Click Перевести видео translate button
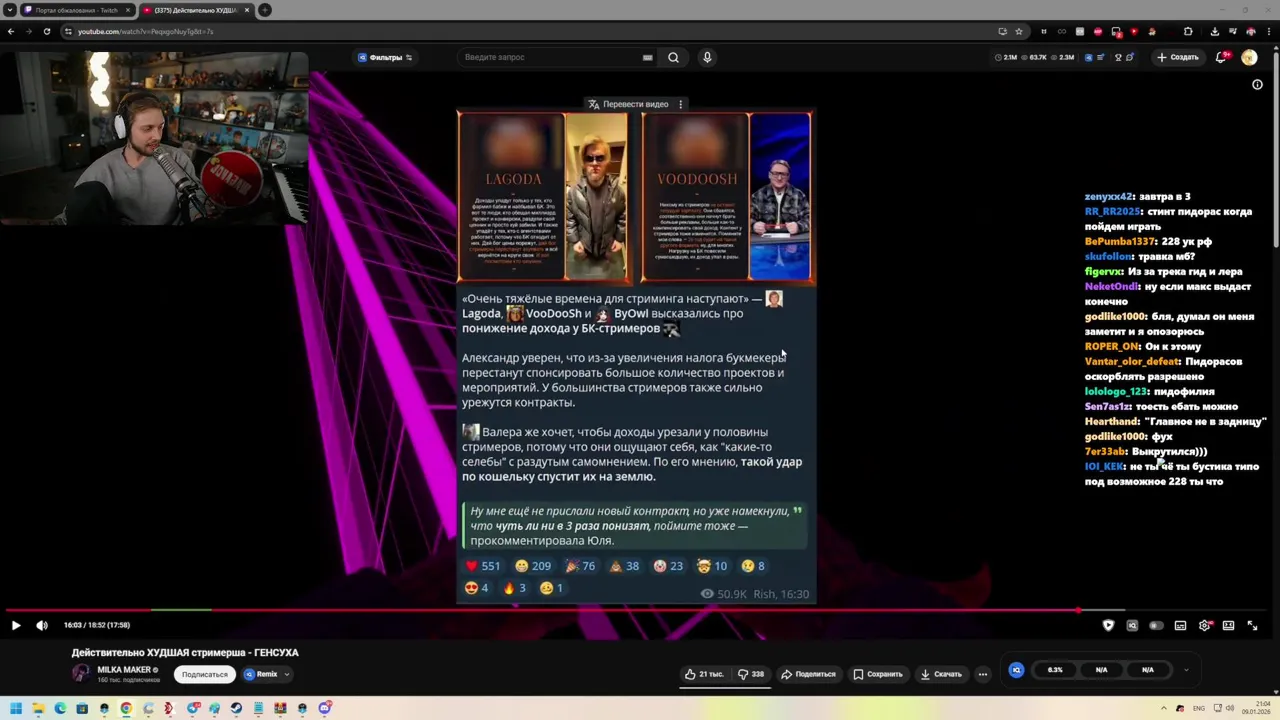Image resolution: width=1280 pixels, height=720 pixels. pyautogui.click(x=628, y=104)
